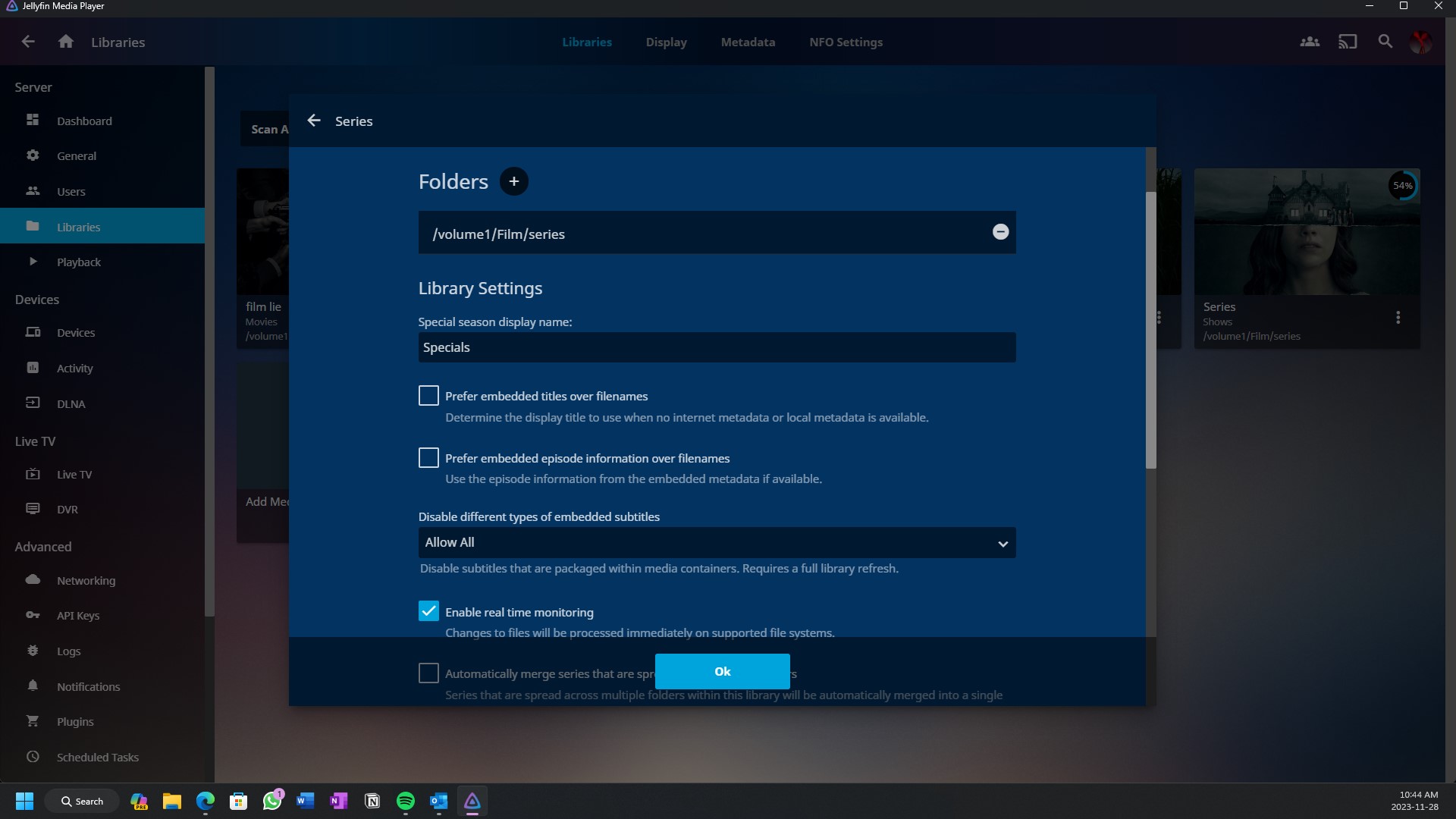Enable Prefer embedded titles over filenames
The image size is (1456, 819).
(428, 396)
